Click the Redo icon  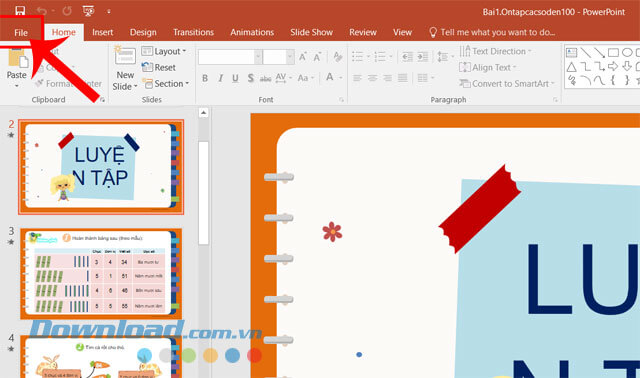(x=67, y=11)
